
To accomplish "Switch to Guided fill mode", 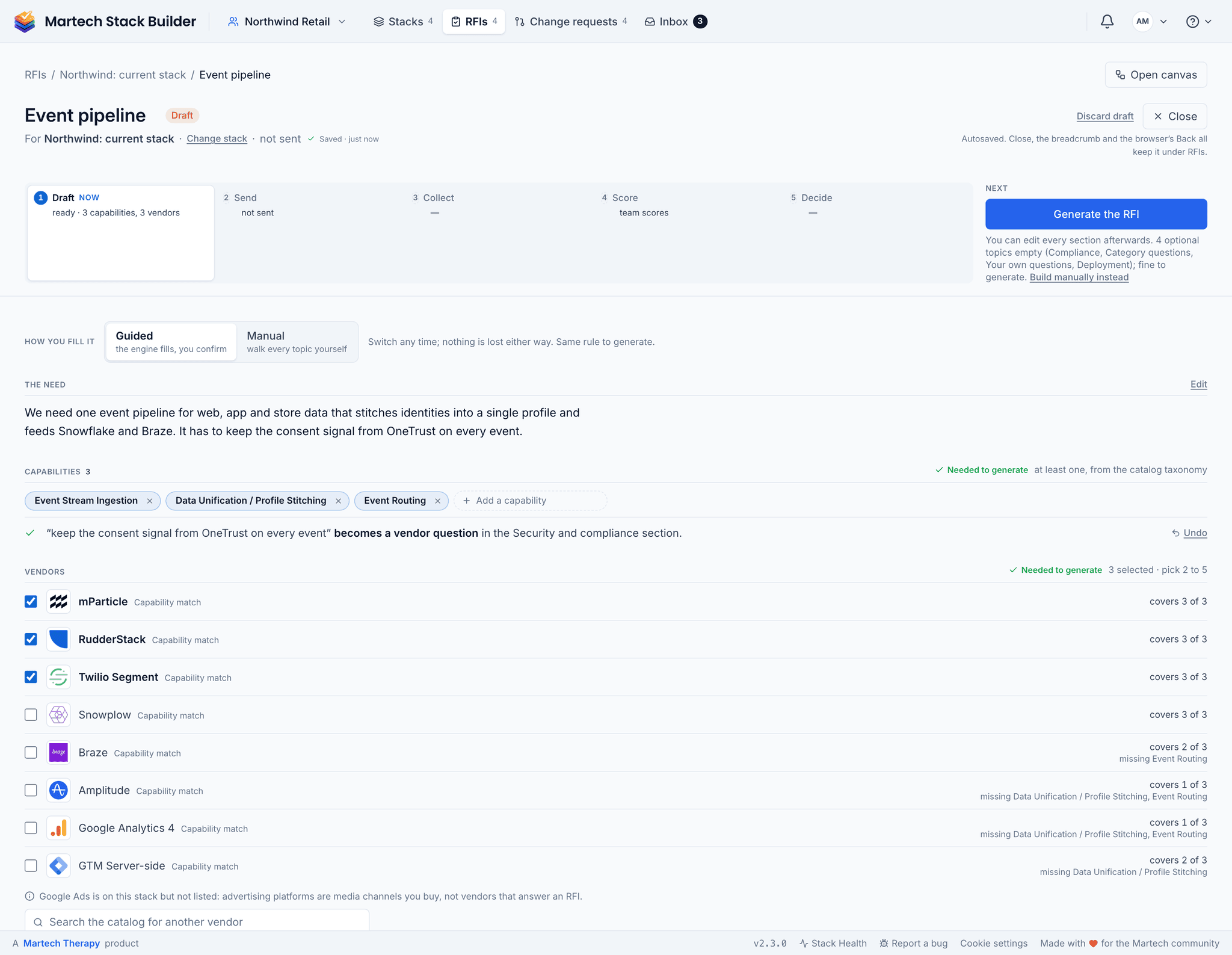I will tap(171, 342).
